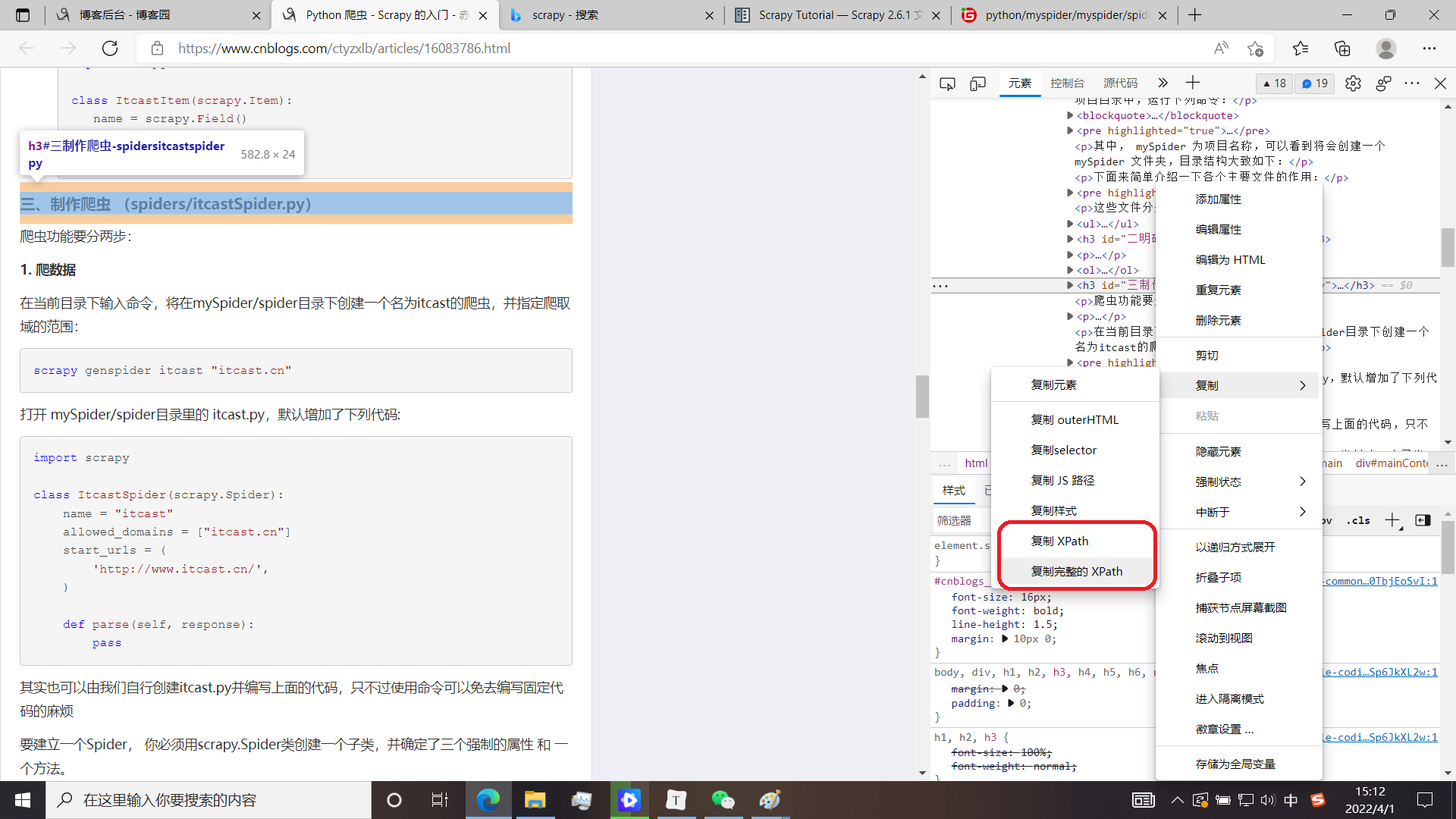1456x819 pixels.
Task: Open the 18 warnings issues badge
Action: [x=1274, y=83]
